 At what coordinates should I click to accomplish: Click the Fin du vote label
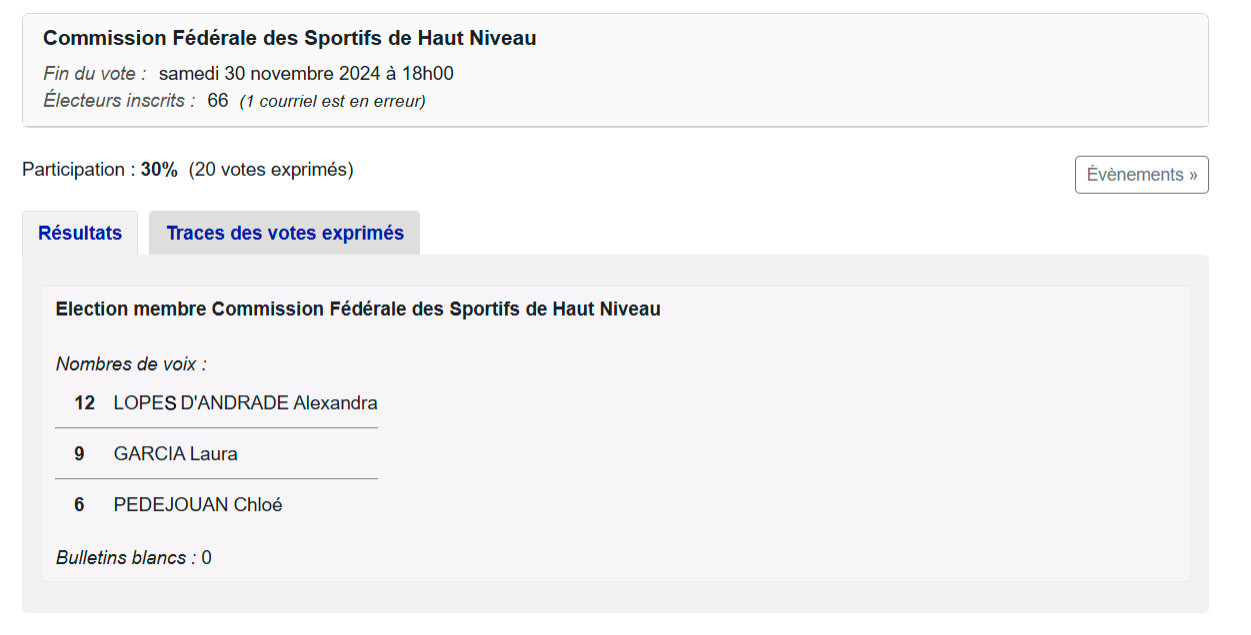click(x=95, y=73)
